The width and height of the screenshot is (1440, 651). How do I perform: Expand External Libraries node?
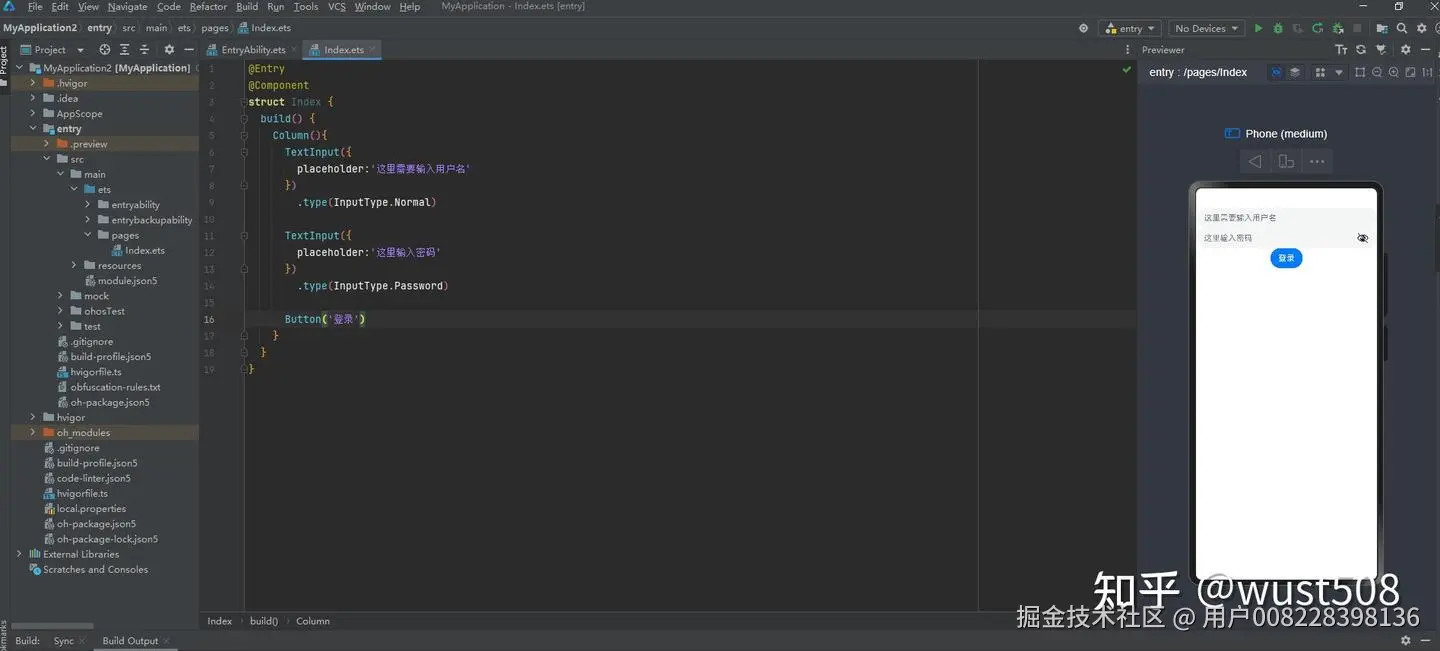coord(19,554)
